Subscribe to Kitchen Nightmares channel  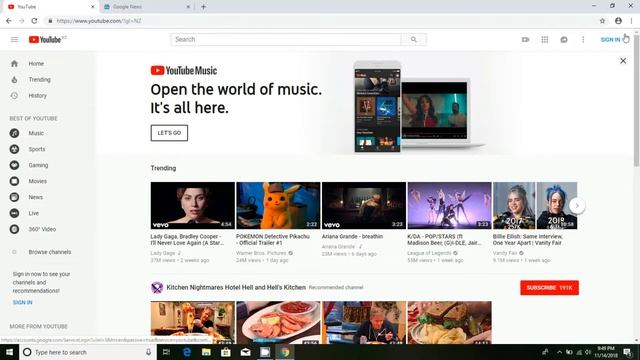[x=549, y=288]
